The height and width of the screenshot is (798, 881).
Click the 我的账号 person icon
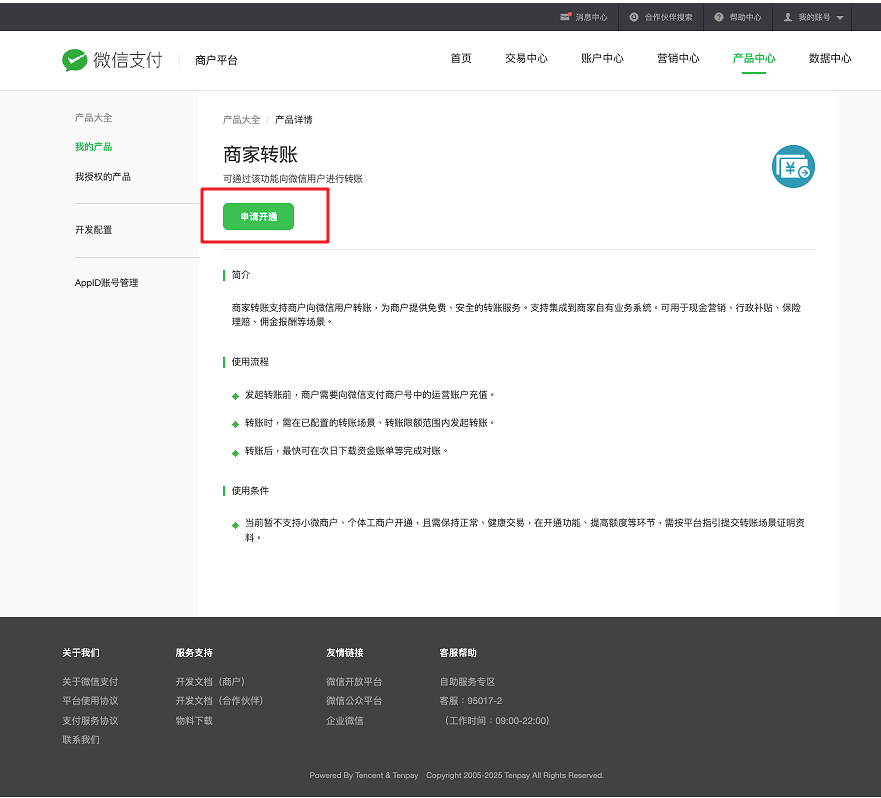click(788, 17)
